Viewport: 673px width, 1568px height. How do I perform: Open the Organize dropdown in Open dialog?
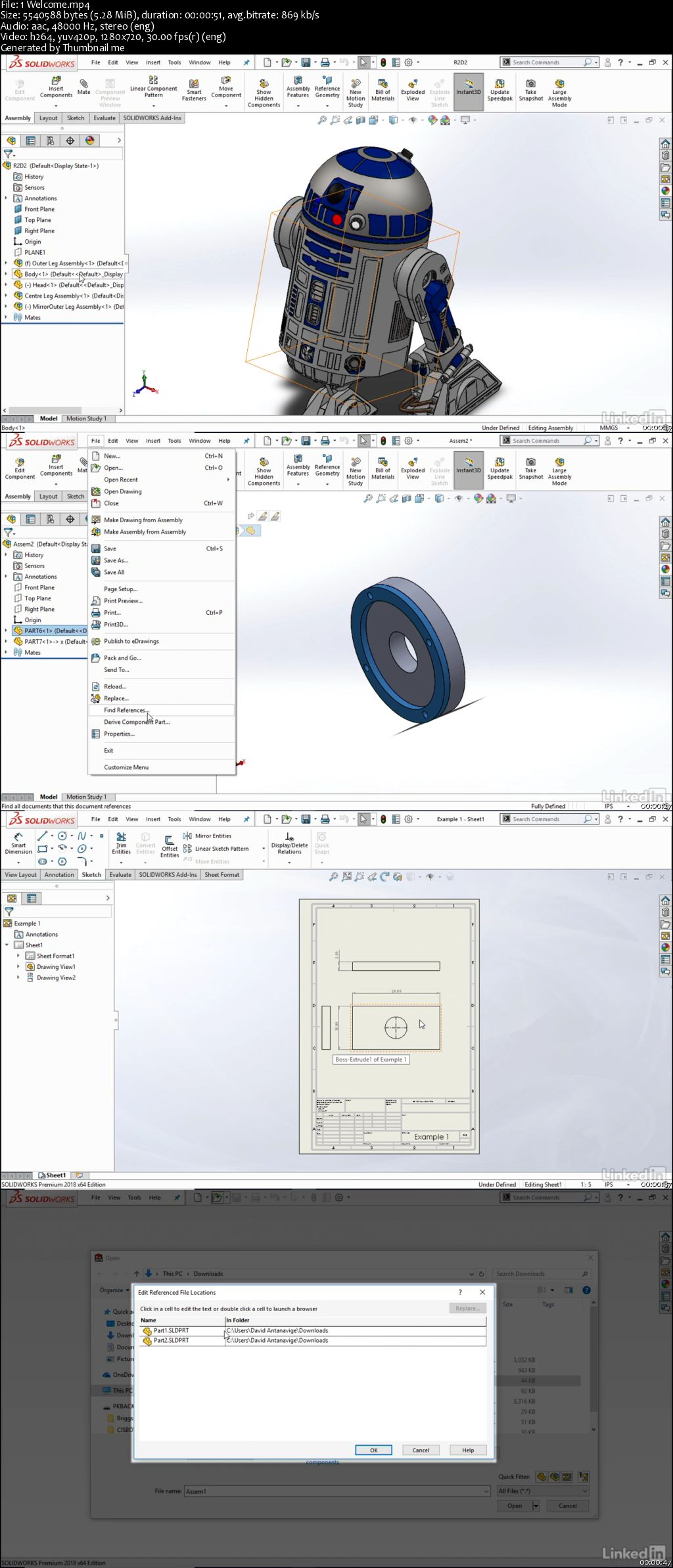(114, 1290)
